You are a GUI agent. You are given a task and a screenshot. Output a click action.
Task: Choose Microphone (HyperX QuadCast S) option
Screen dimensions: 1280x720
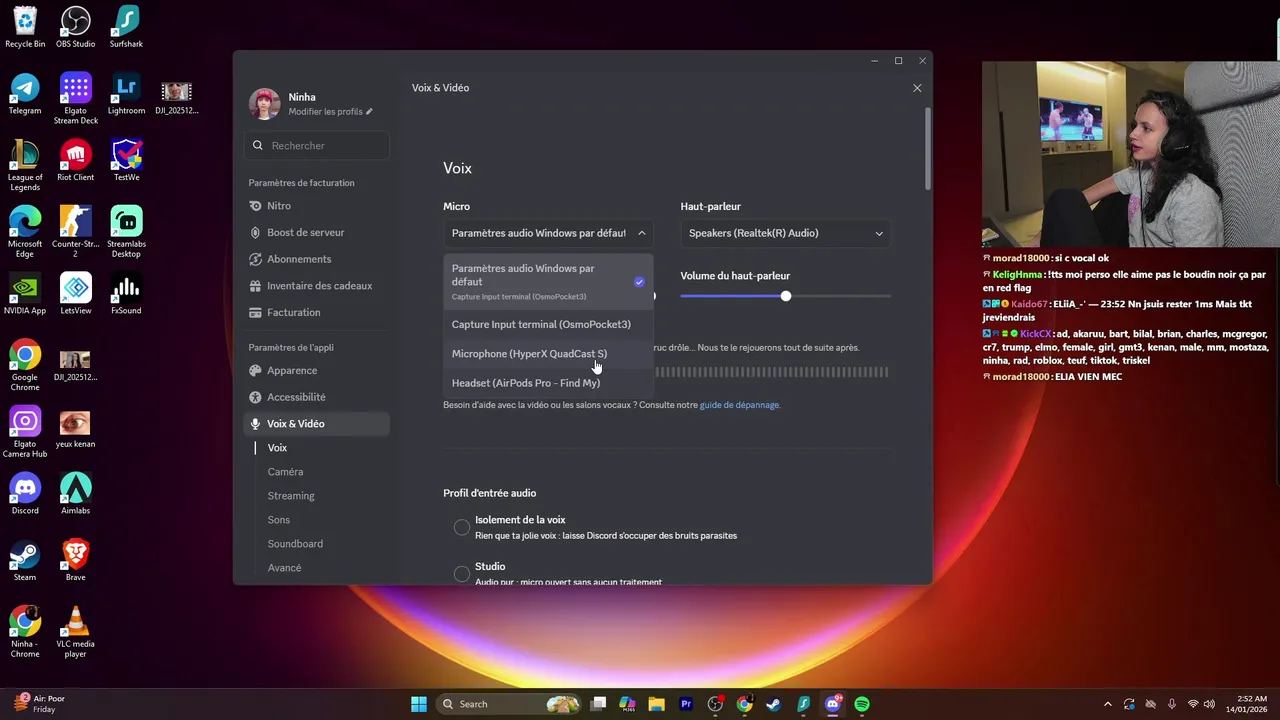[x=548, y=353]
